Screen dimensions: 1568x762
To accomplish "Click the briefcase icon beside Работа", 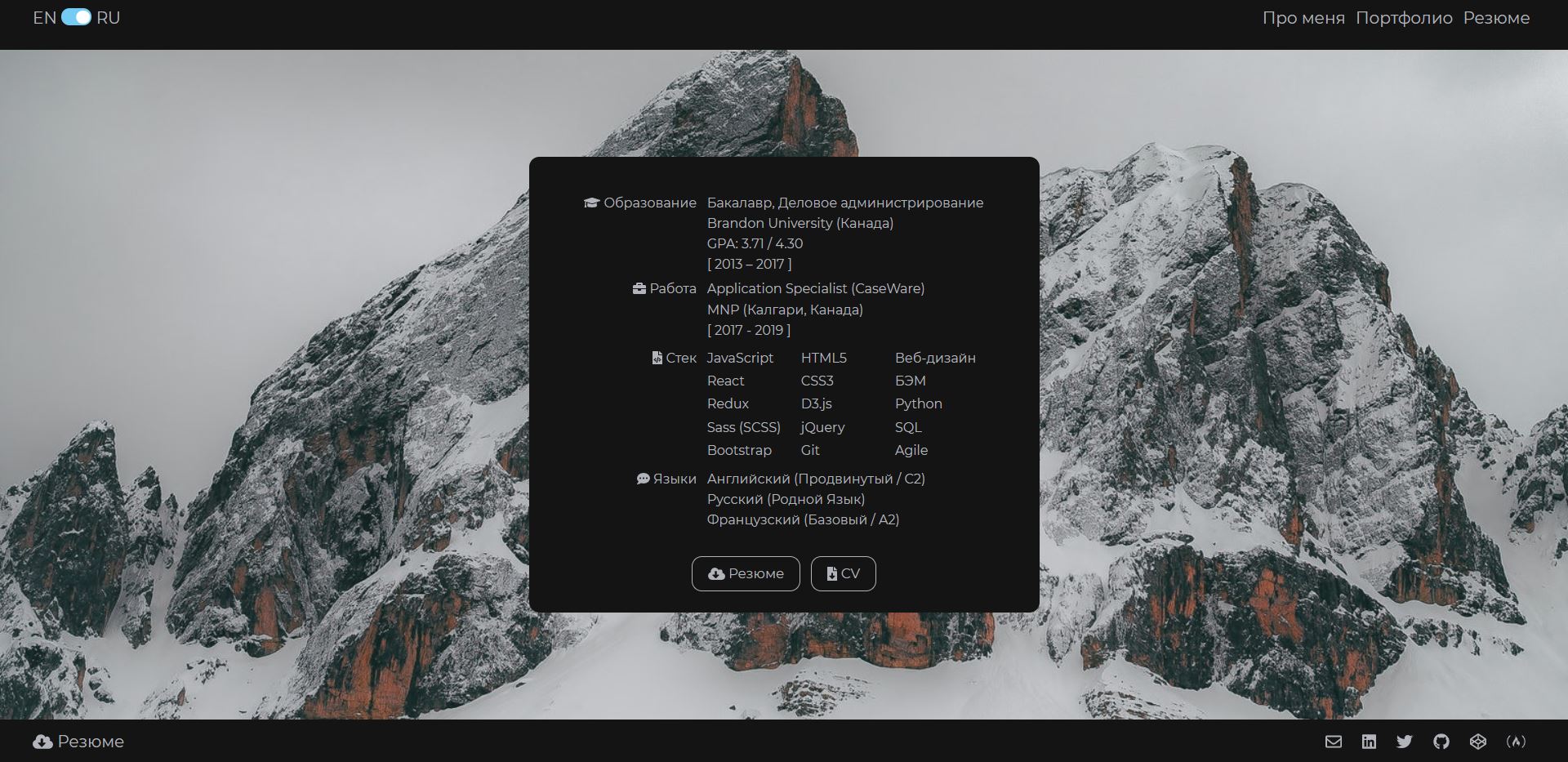I will [x=639, y=288].
